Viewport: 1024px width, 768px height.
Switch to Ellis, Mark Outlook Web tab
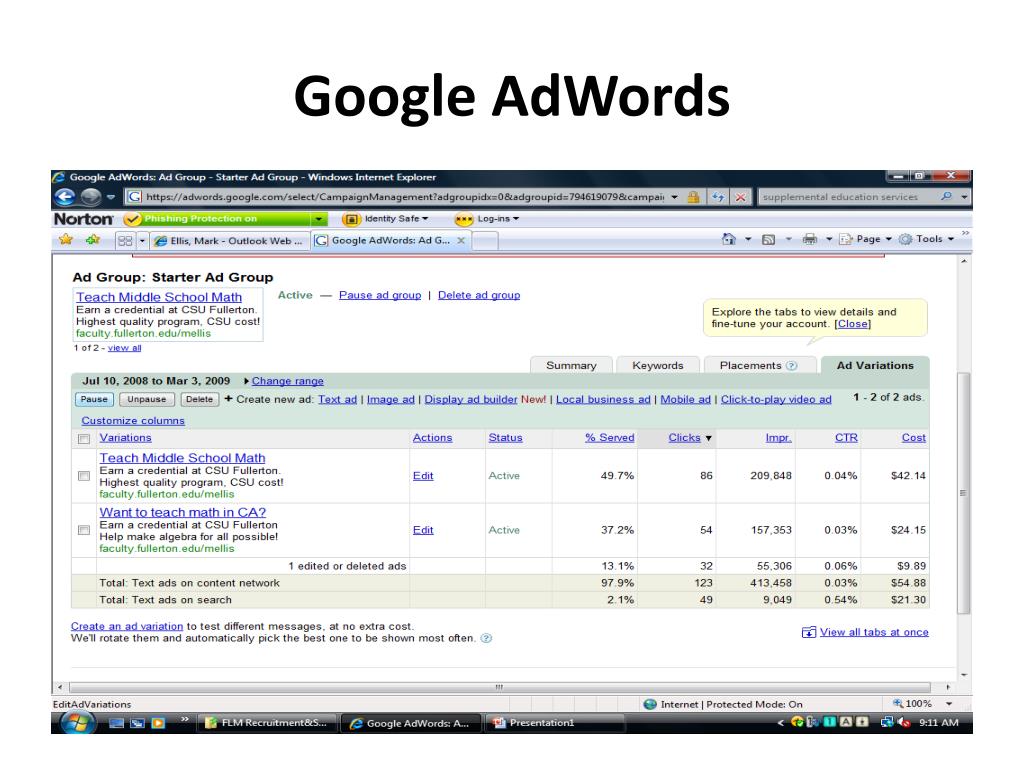coord(230,241)
